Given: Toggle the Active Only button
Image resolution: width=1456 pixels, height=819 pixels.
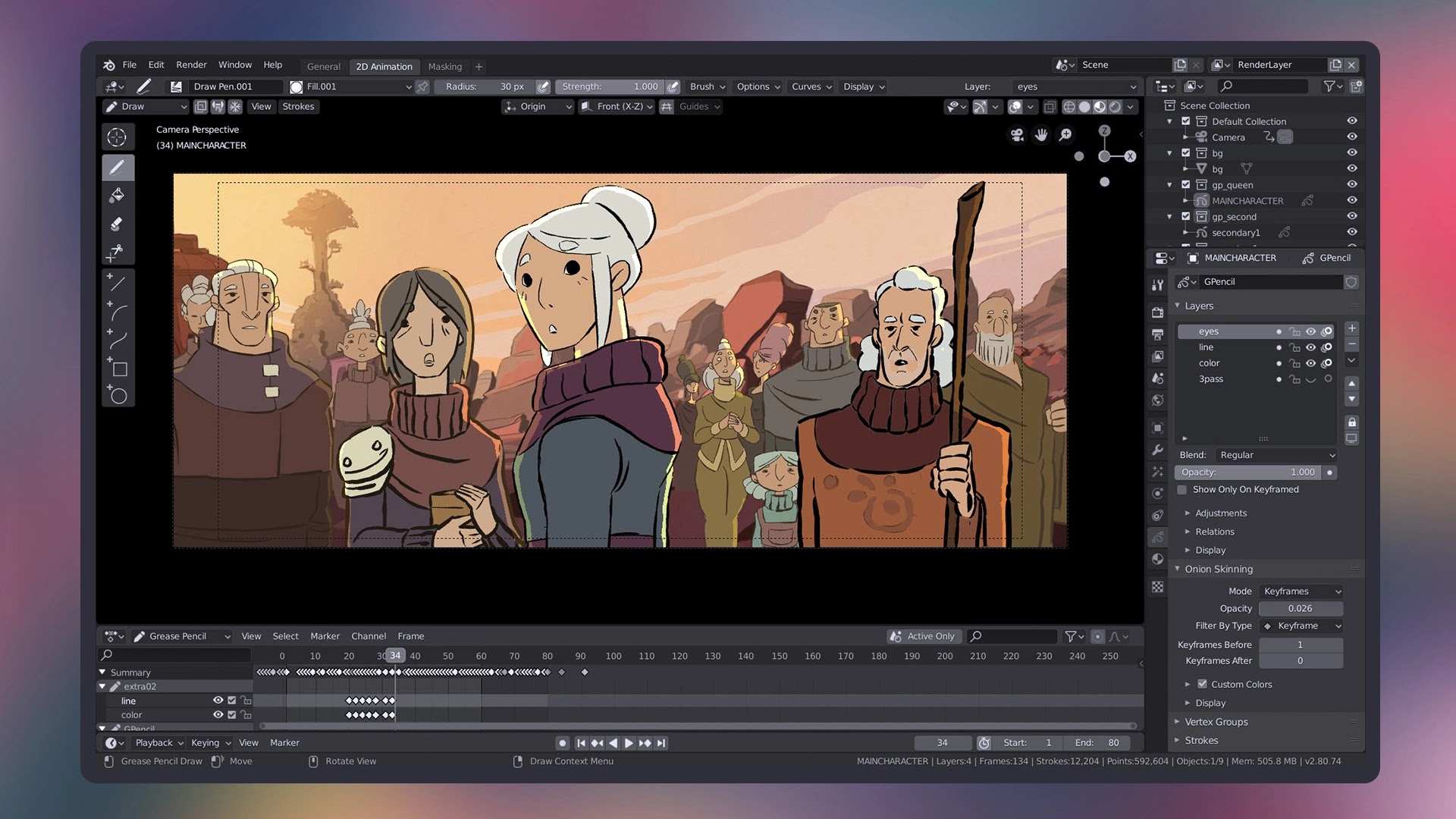Looking at the screenshot, I should point(924,636).
